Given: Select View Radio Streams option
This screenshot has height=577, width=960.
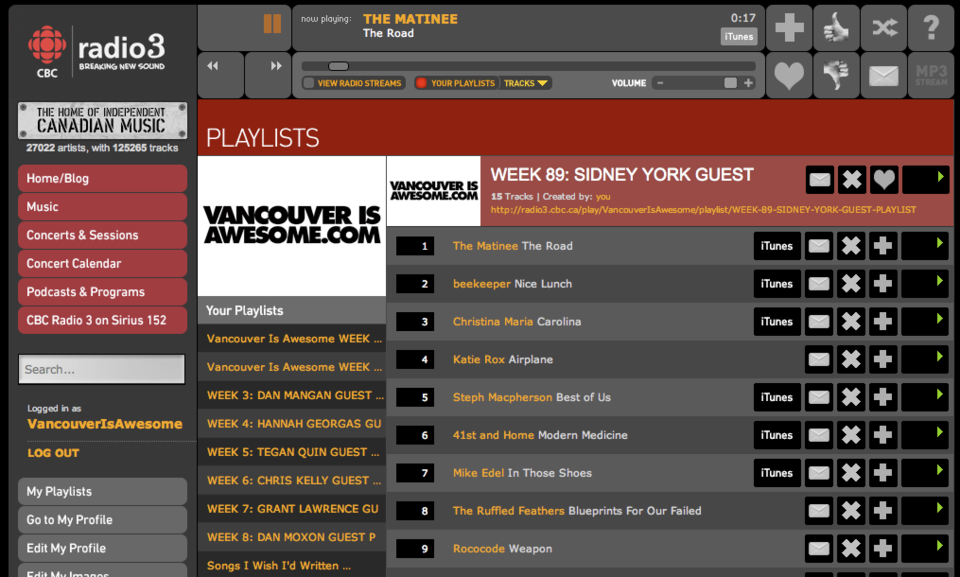Looking at the screenshot, I should pyautogui.click(x=353, y=83).
